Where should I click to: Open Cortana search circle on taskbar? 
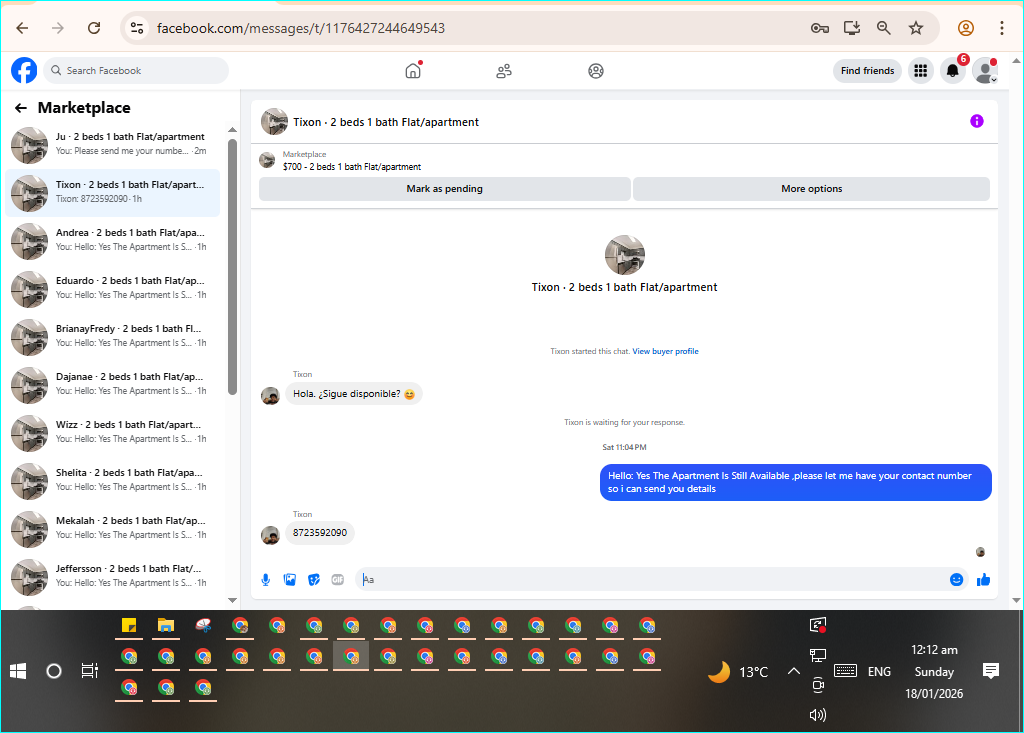tap(54, 671)
